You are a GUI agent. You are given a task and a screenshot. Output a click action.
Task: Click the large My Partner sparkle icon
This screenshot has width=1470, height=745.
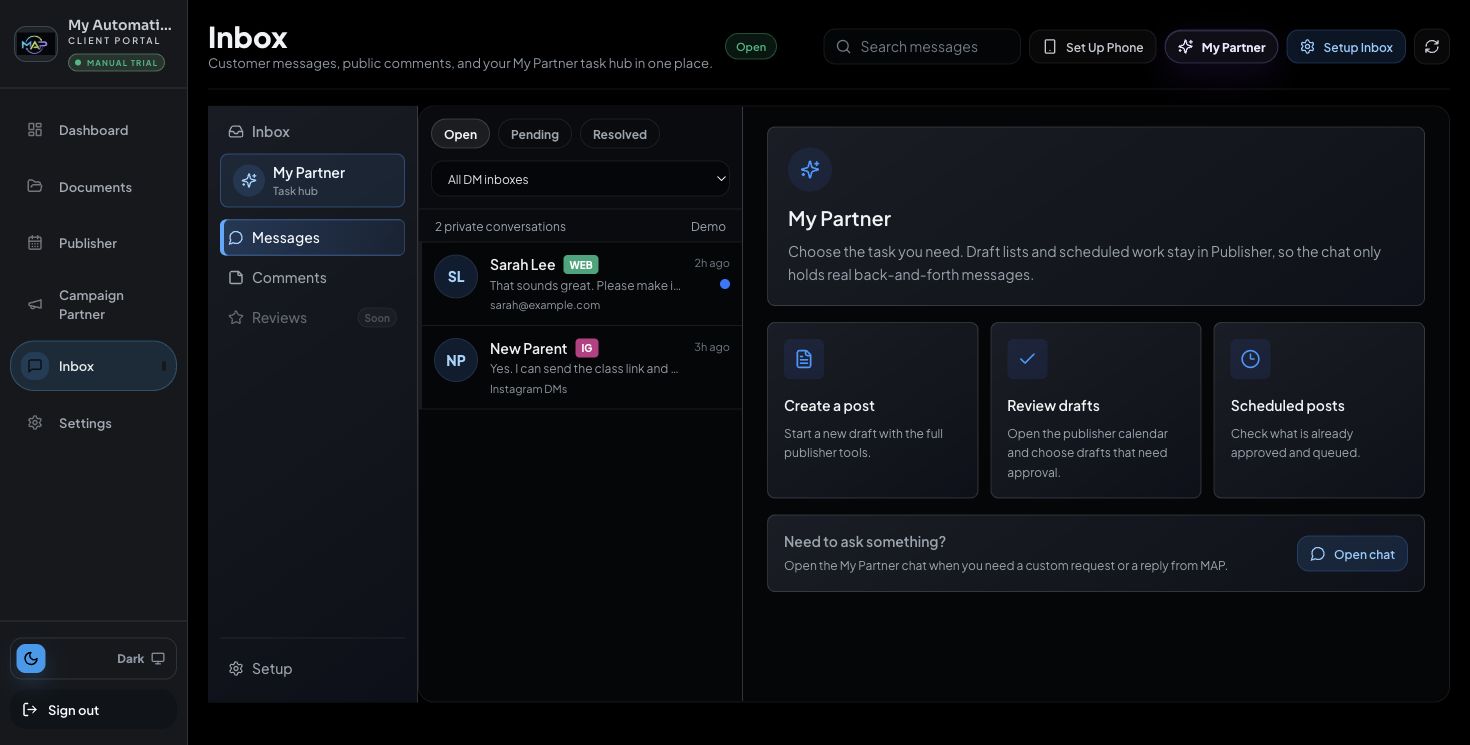(810, 169)
